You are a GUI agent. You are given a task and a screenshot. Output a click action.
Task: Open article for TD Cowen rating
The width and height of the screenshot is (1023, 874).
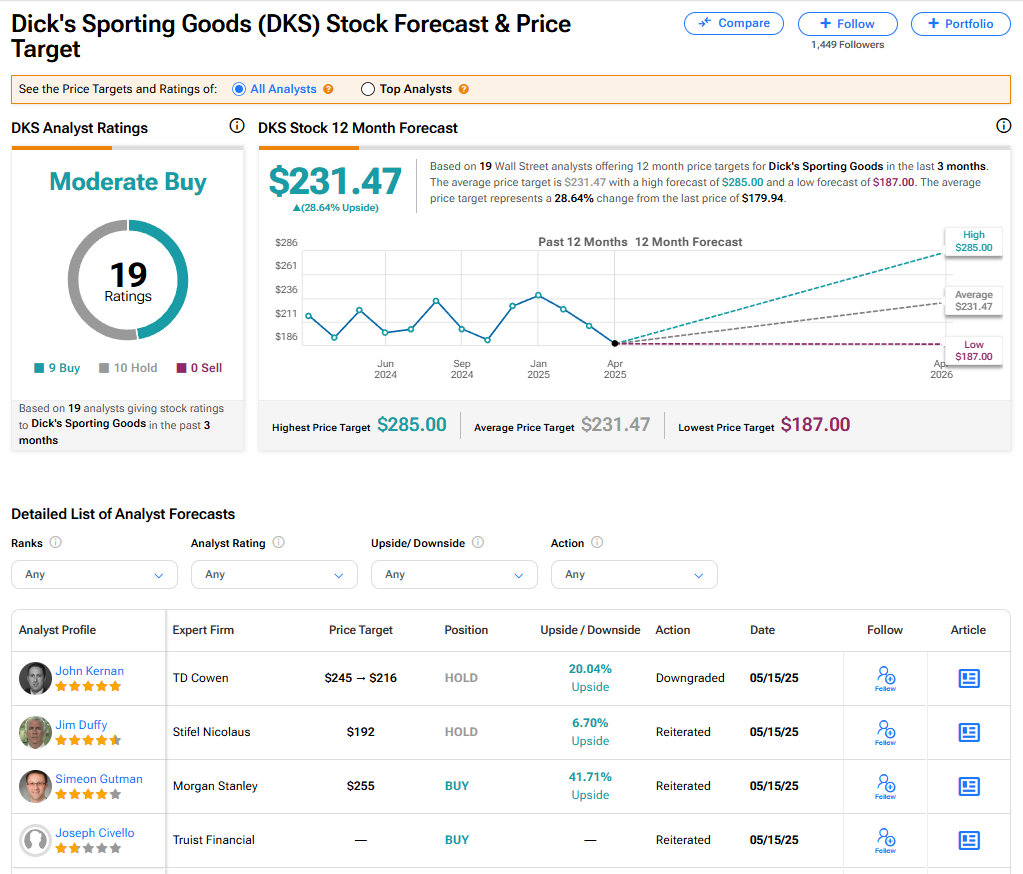969,678
